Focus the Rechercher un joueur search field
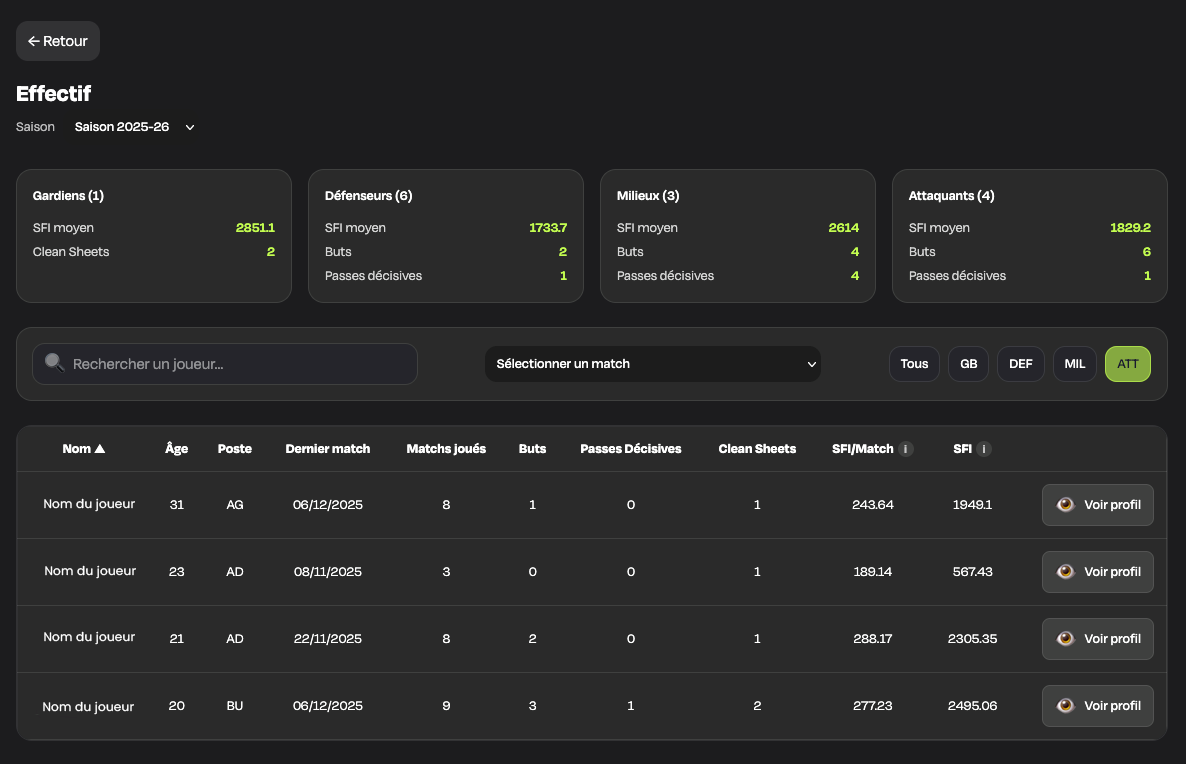This screenshot has width=1186, height=764. [240, 364]
